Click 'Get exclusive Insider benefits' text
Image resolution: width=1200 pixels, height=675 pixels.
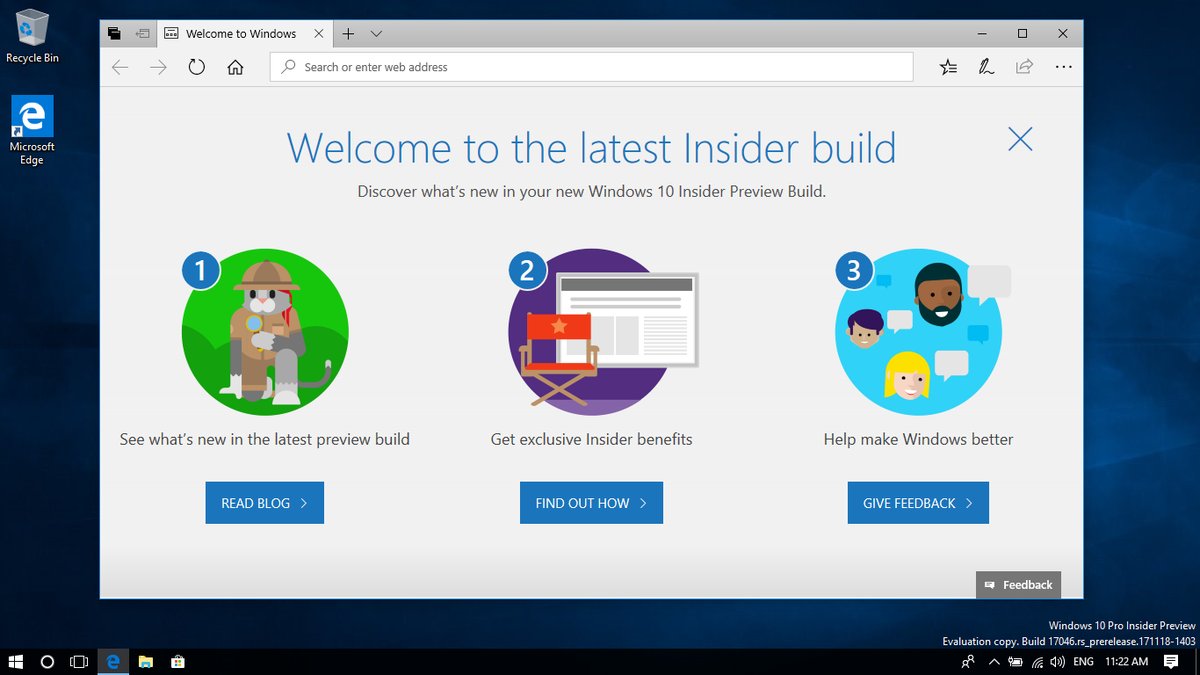tap(591, 439)
